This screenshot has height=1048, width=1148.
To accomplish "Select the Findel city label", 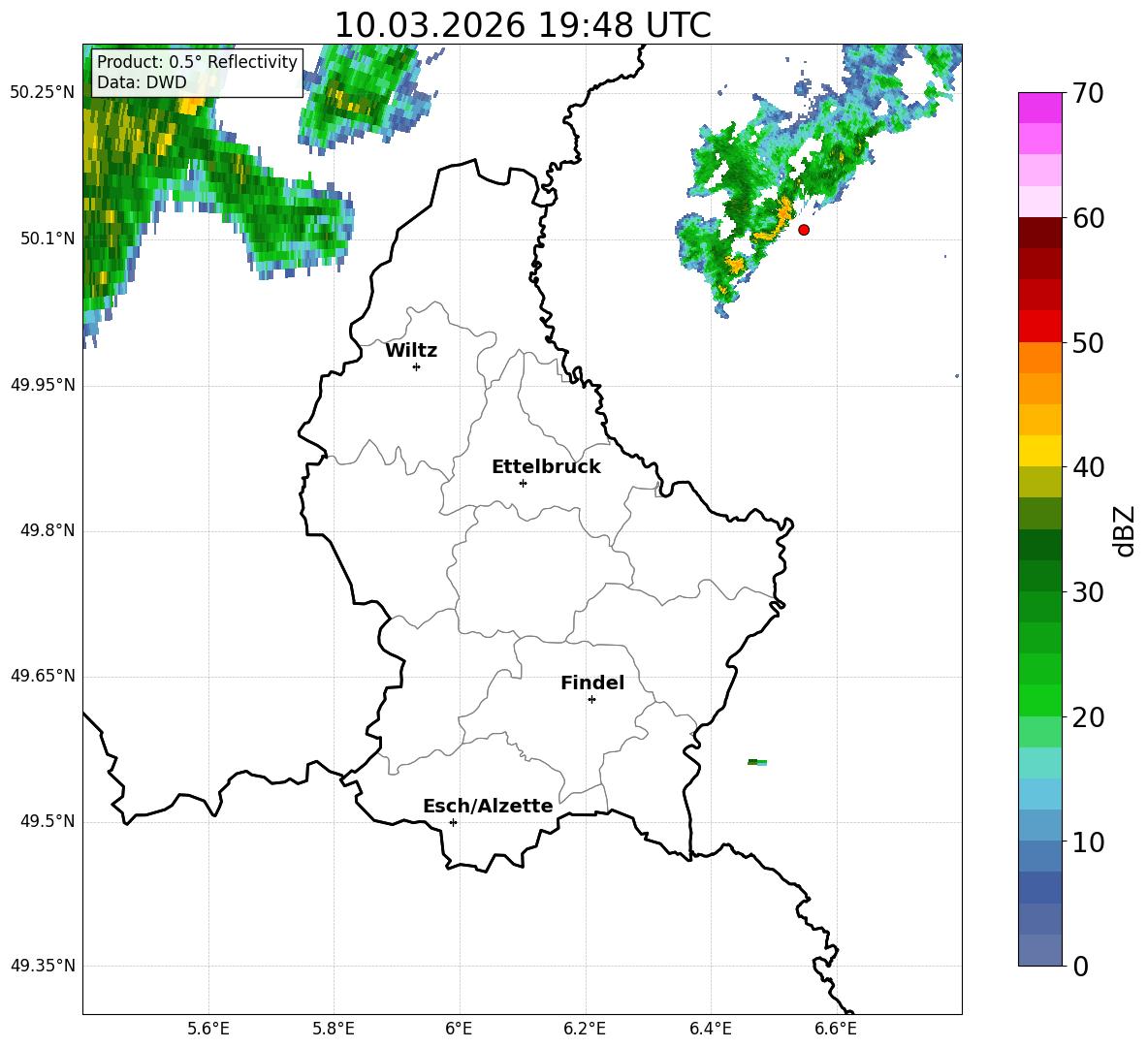I will pos(592,683).
